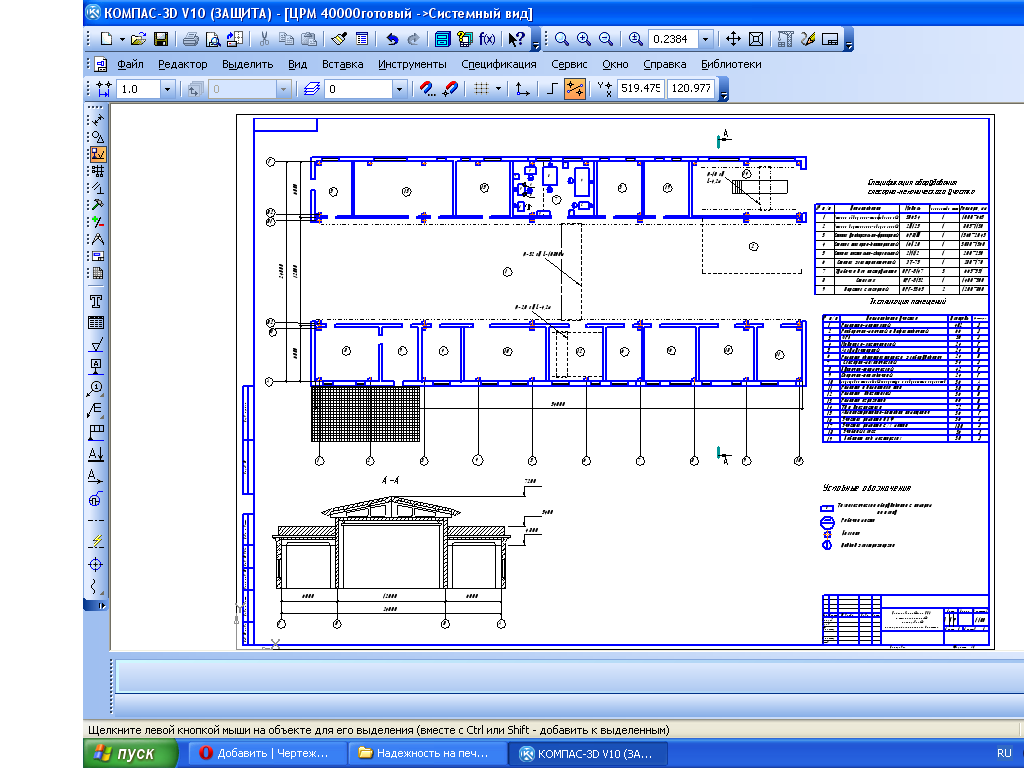Click the КОМПАС-3D V10 taskbar button
The image size is (1024, 768).
click(x=588, y=754)
